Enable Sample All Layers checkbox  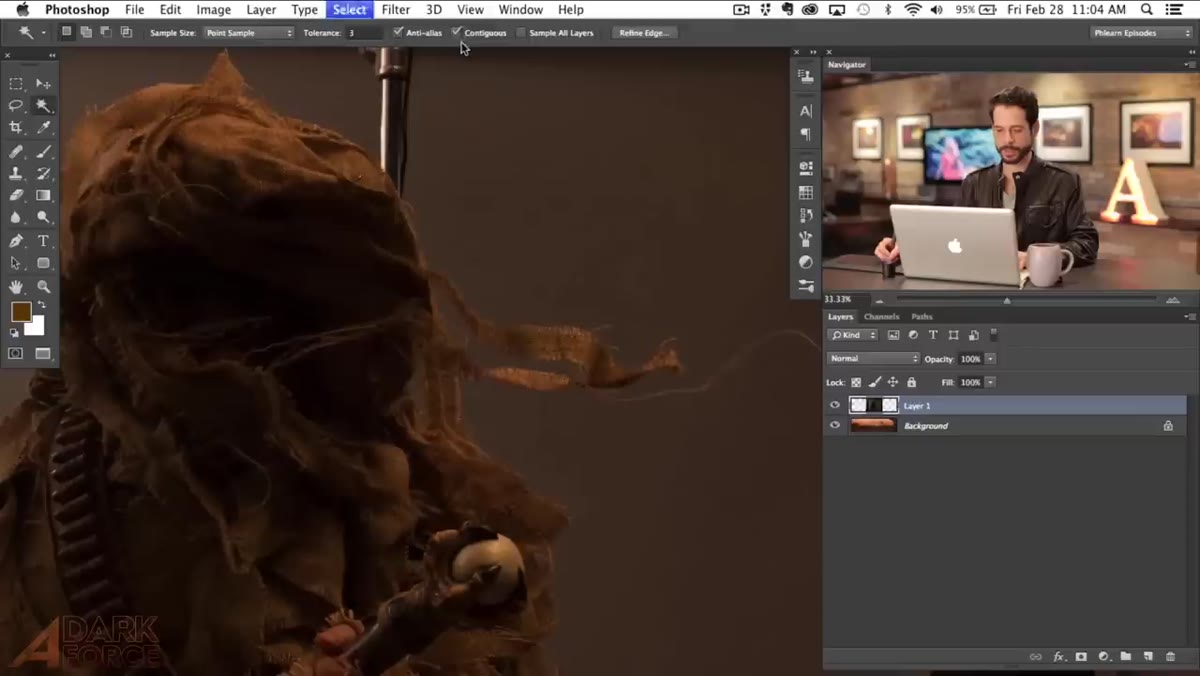click(x=521, y=33)
